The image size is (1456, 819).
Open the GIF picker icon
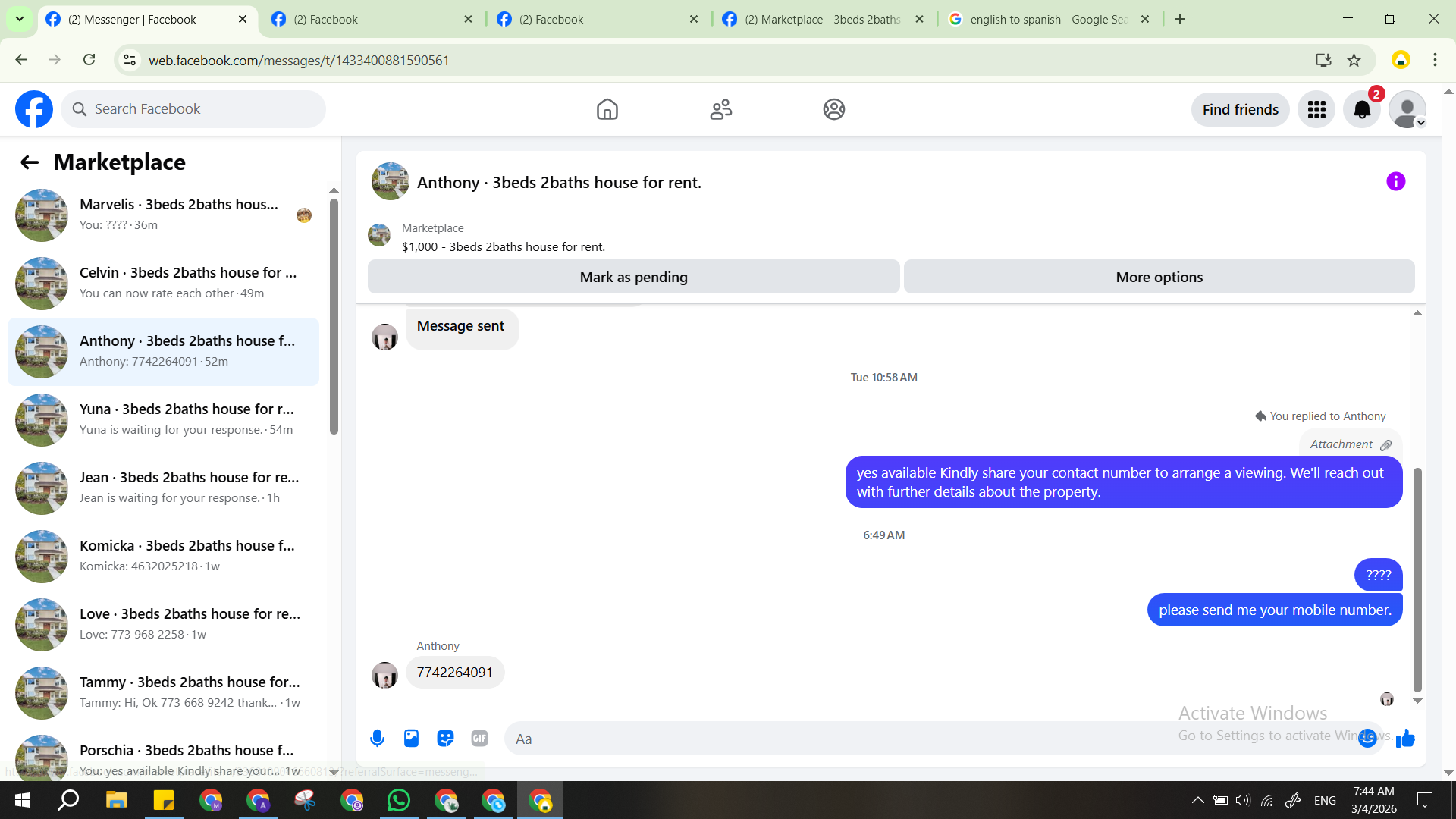pos(479,738)
